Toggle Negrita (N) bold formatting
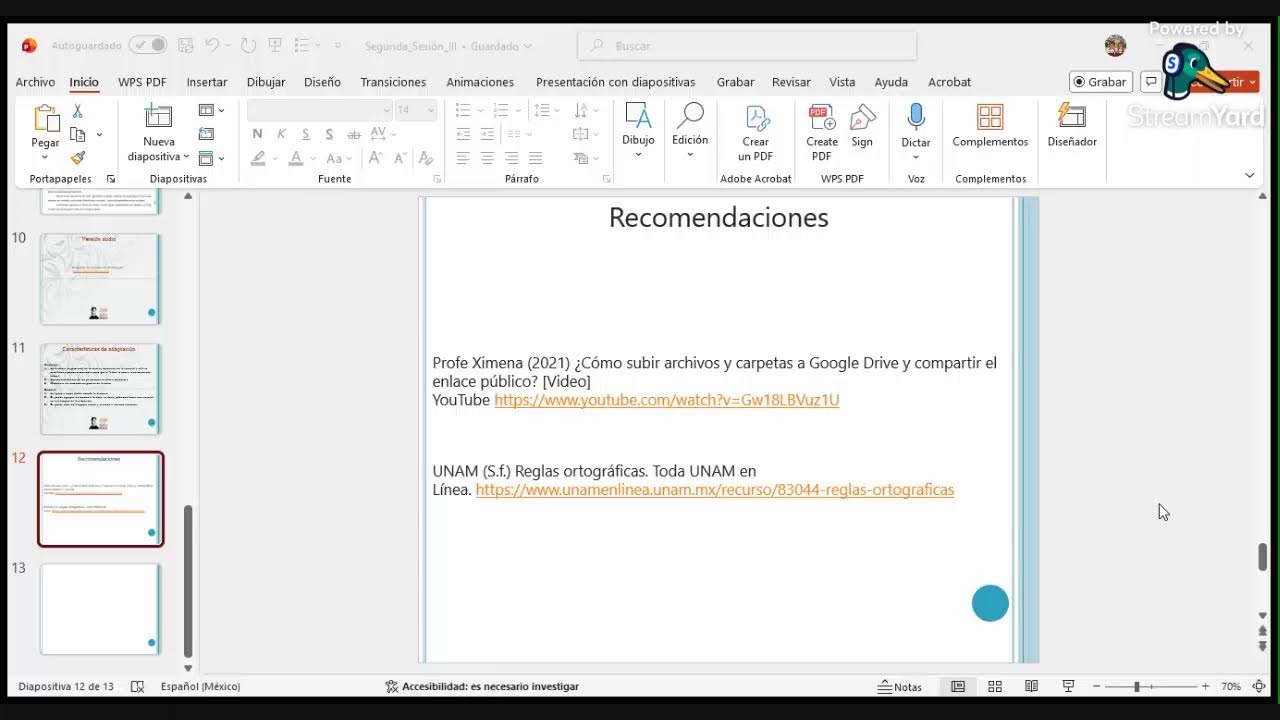Viewport: 1280px width, 720px height. [257, 134]
